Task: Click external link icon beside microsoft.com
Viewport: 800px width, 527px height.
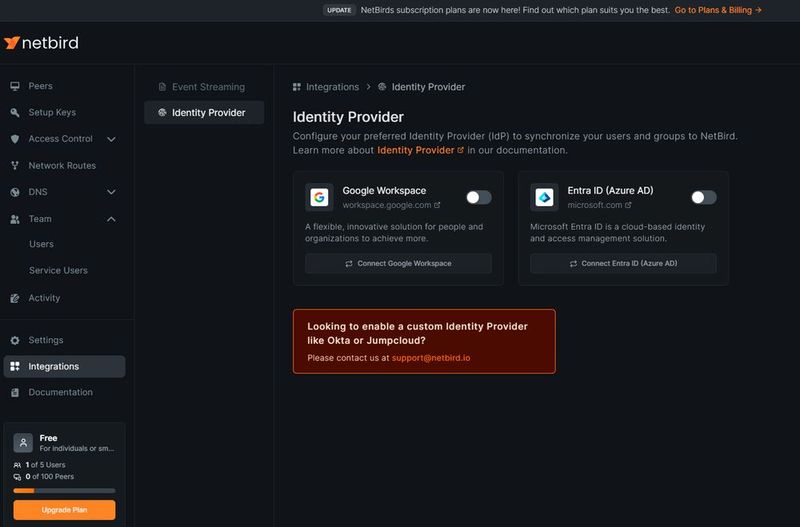Action: (x=628, y=205)
